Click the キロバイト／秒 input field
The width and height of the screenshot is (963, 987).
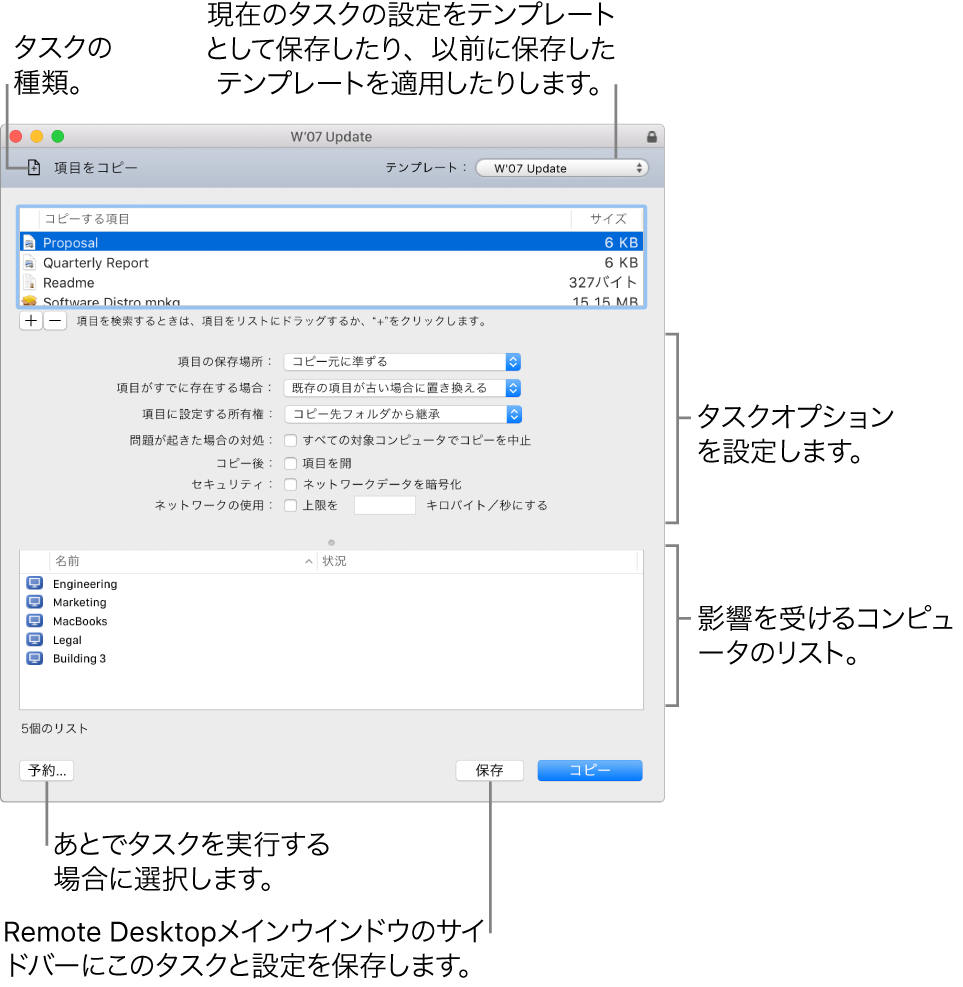pyautogui.click(x=386, y=505)
